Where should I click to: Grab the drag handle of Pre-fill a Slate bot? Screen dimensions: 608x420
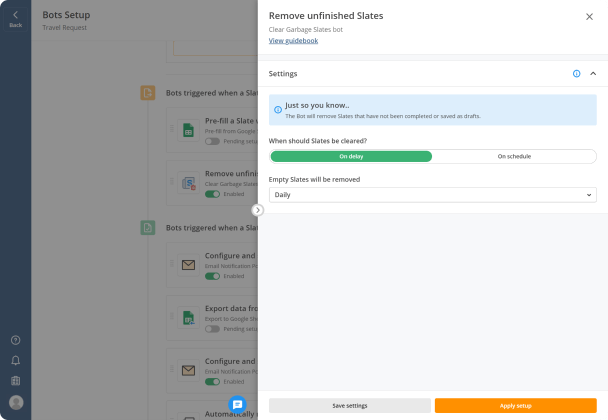[x=172, y=128]
